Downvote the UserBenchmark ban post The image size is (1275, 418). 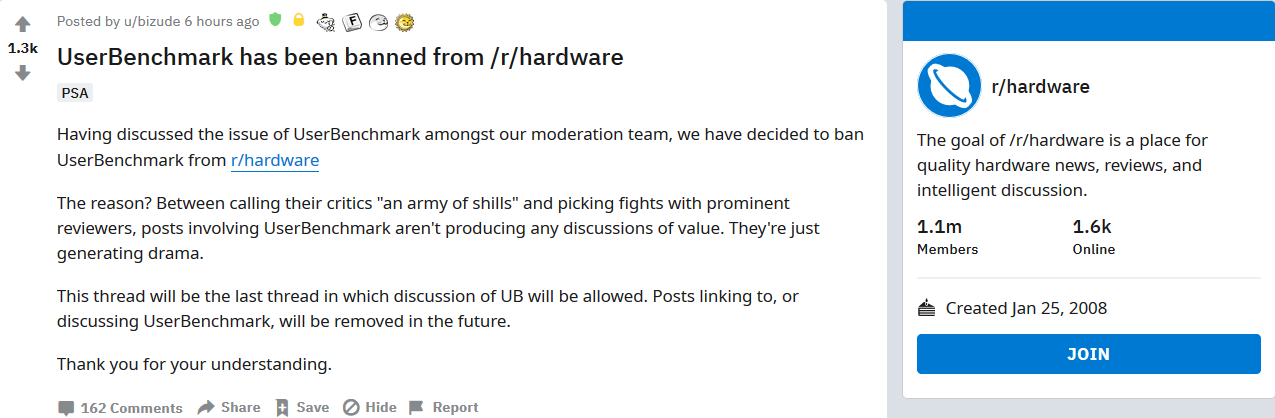click(x=22, y=72)
